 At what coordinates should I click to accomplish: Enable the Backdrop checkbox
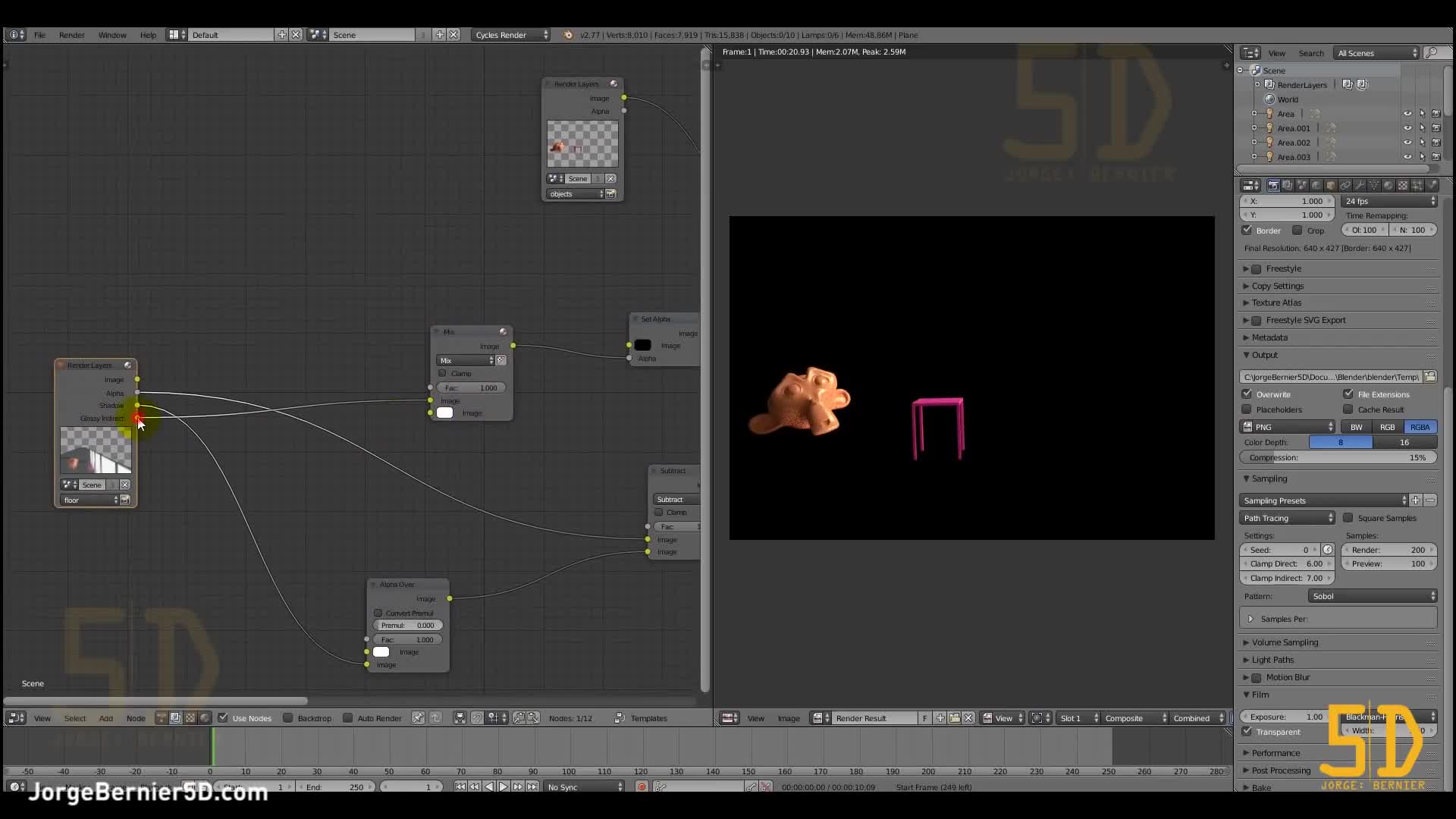(288, 717)
